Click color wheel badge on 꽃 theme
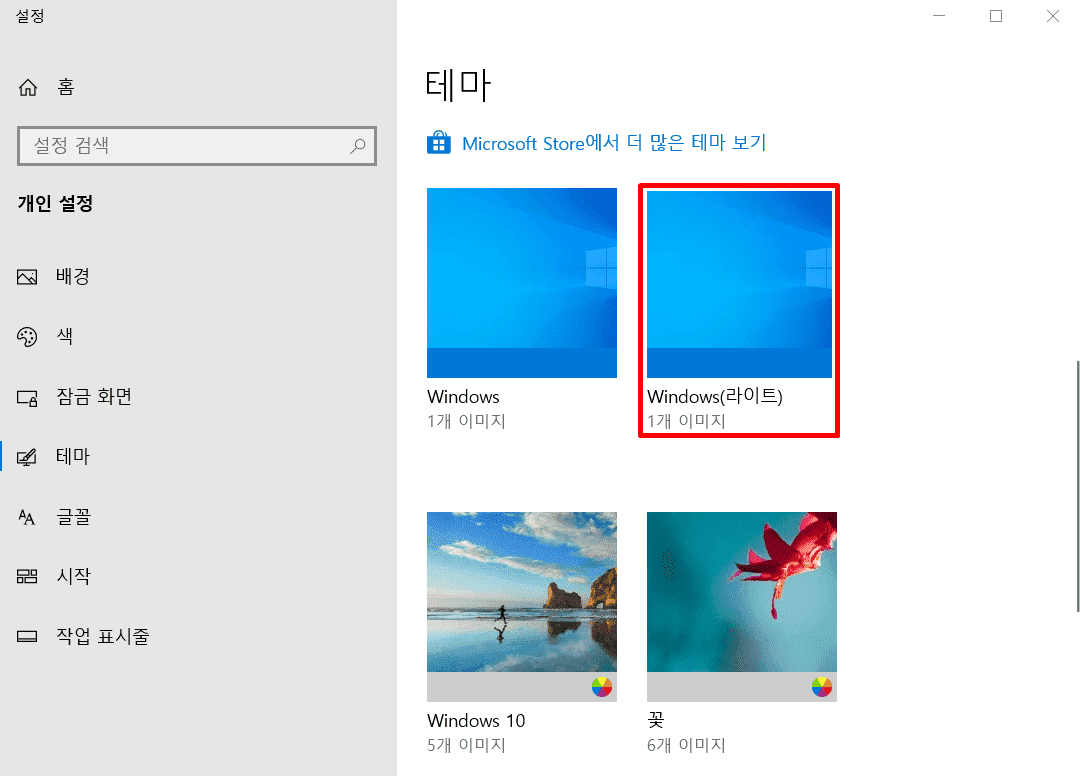Viewport: 1080px width, 776px height. (821, 686)
